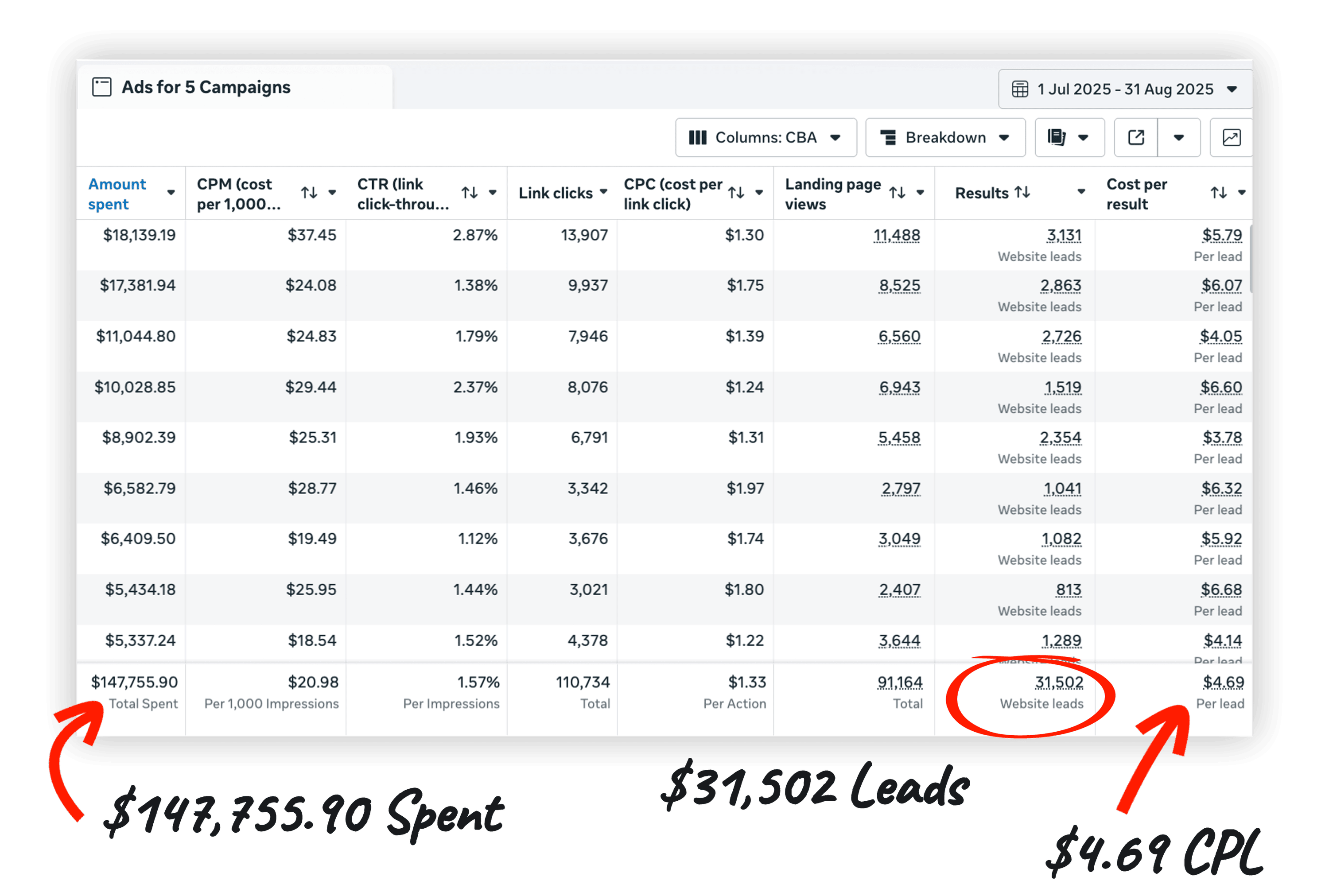Open the Link clicks column menu
1329x896 pixels.
click(x=603, y=192)
